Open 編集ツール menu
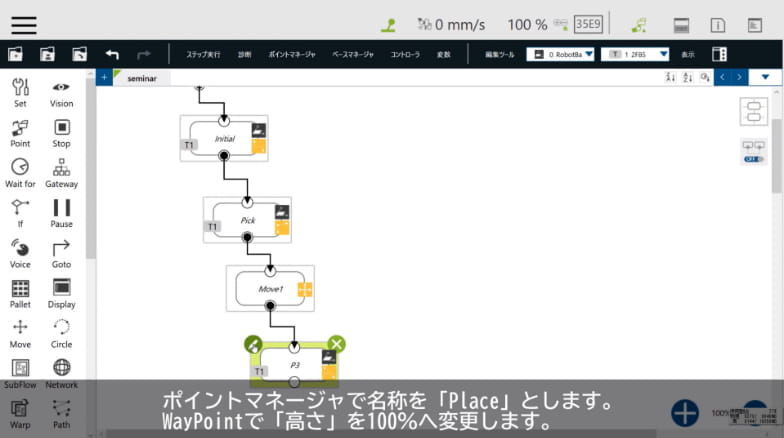This screenshot has width=784, height=438. (500, 54)
